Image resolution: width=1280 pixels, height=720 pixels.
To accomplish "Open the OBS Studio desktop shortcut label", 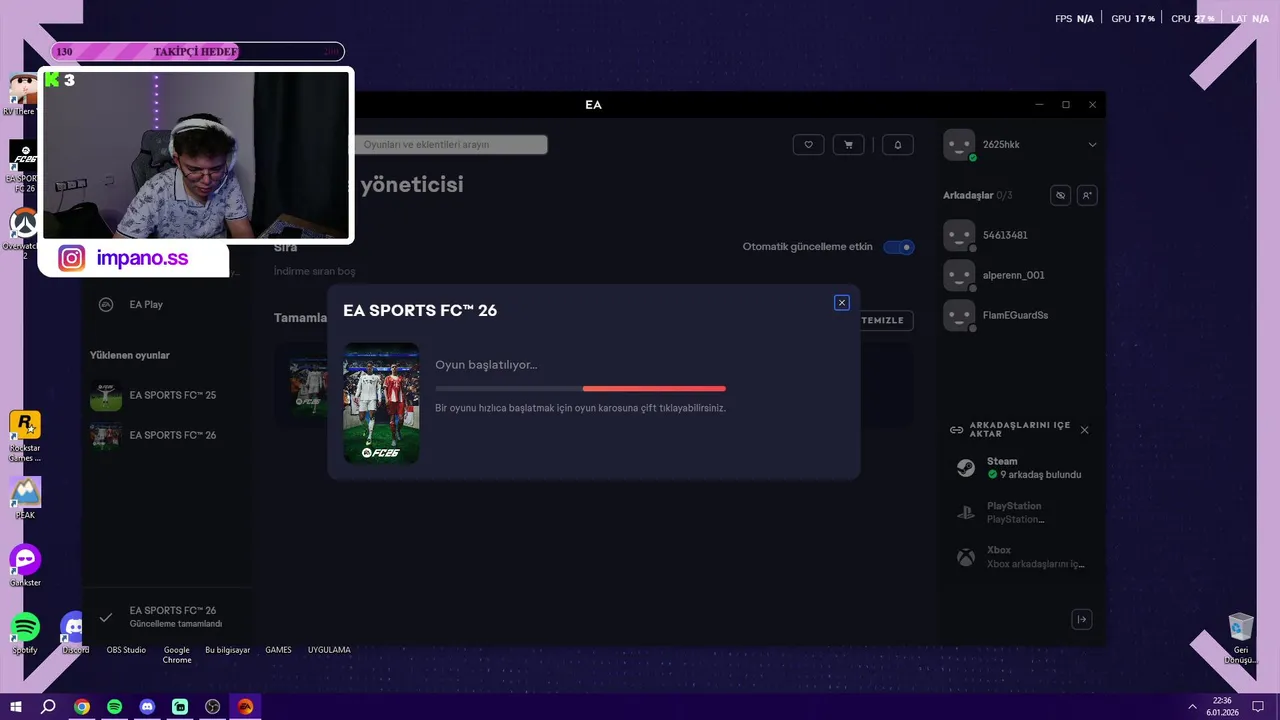I will 126,650.
